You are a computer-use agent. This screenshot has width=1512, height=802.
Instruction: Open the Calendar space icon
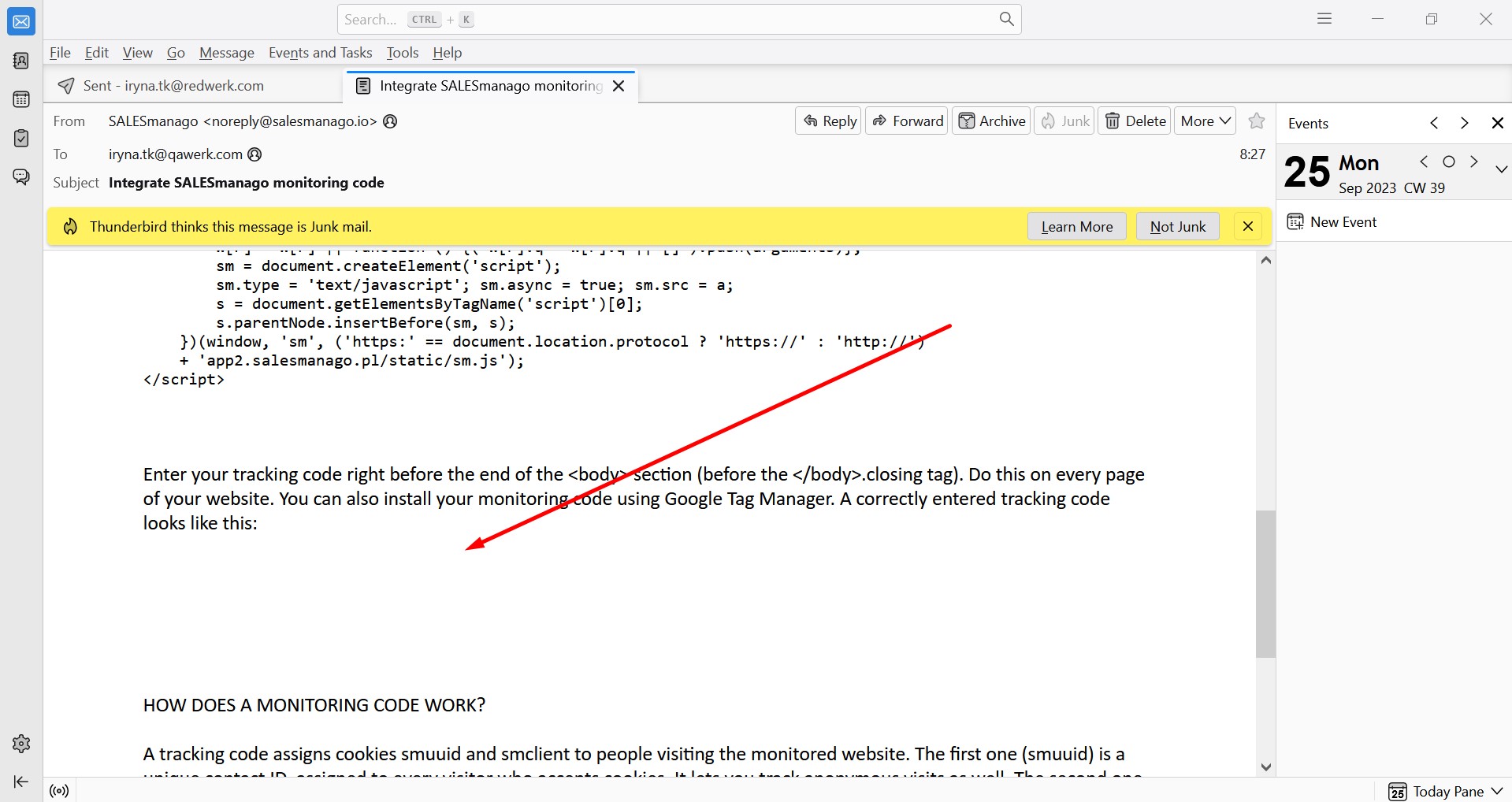pyautogui.click(x=21, y=99)
